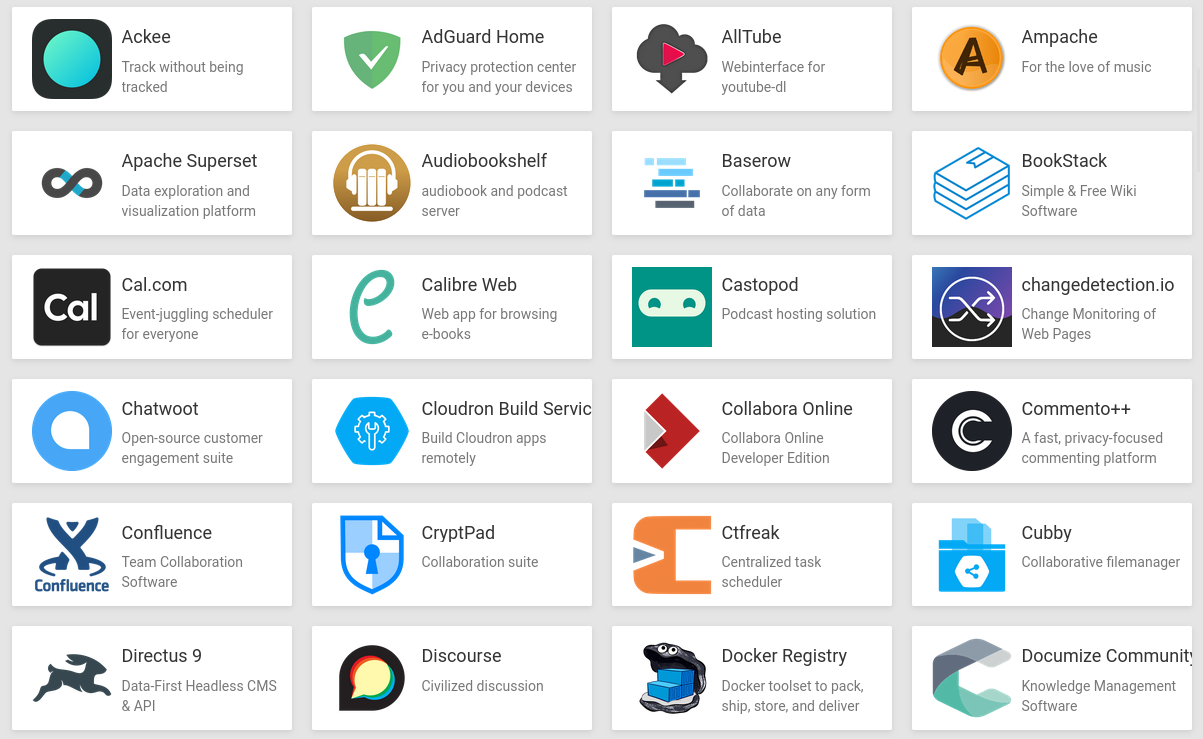Viewport: 1203px width, 739px height.
Task: Click the Commento++ dark circle icon
Action: (x=972, y=431)
